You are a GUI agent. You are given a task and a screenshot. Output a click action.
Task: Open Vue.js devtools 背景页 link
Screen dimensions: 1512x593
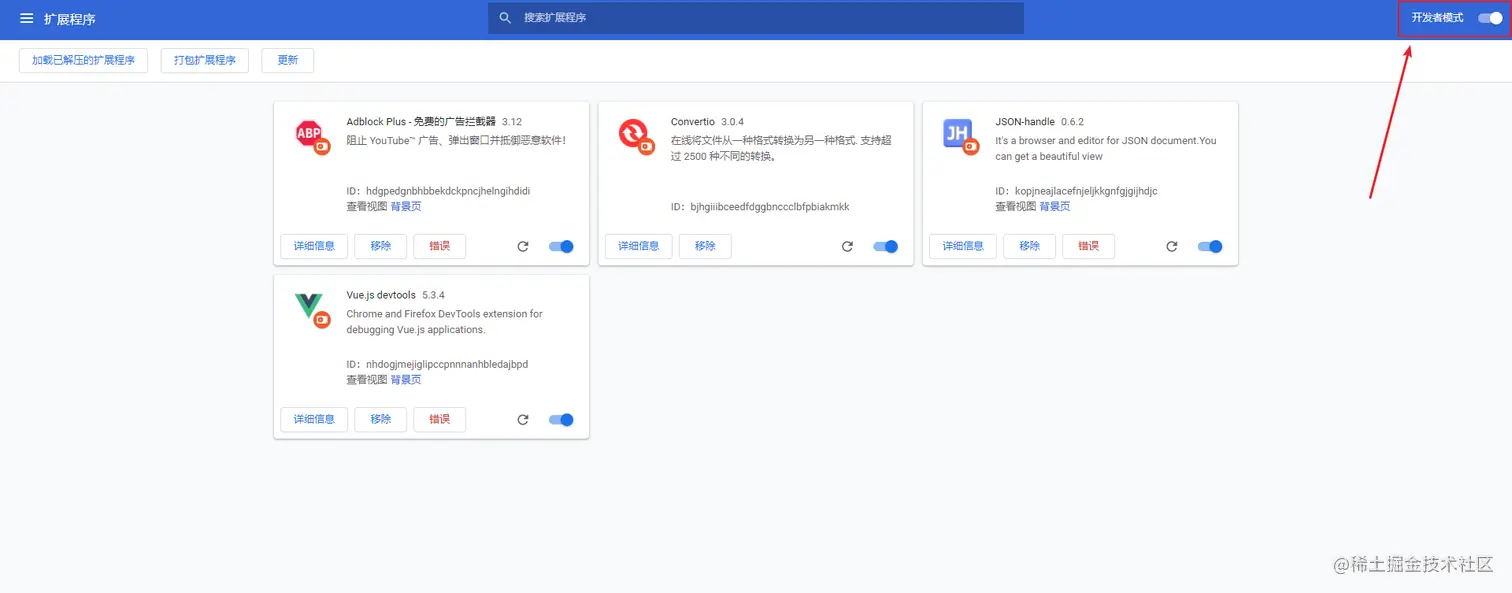pyautogui.click(x=405, y=380)
